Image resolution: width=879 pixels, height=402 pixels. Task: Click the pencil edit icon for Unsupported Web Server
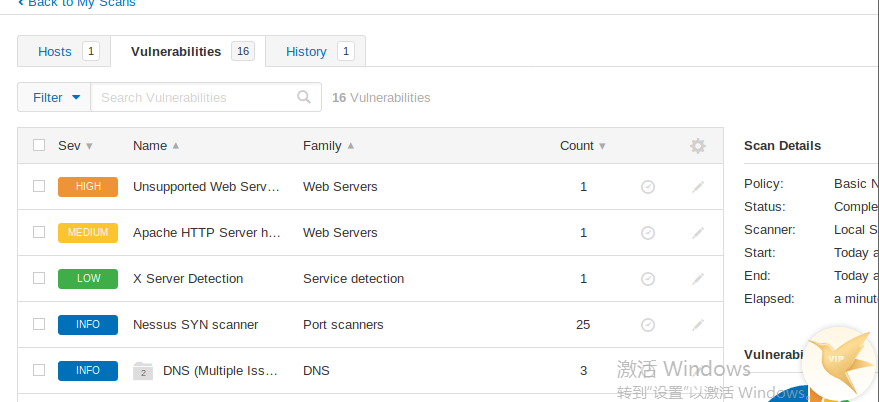(x=698, y=187)
